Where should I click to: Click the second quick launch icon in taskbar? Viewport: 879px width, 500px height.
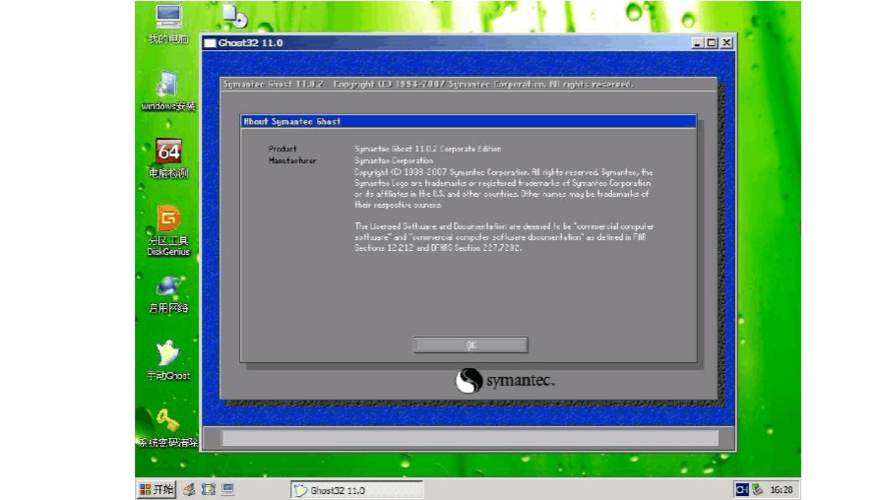click(x=208, y=489)
